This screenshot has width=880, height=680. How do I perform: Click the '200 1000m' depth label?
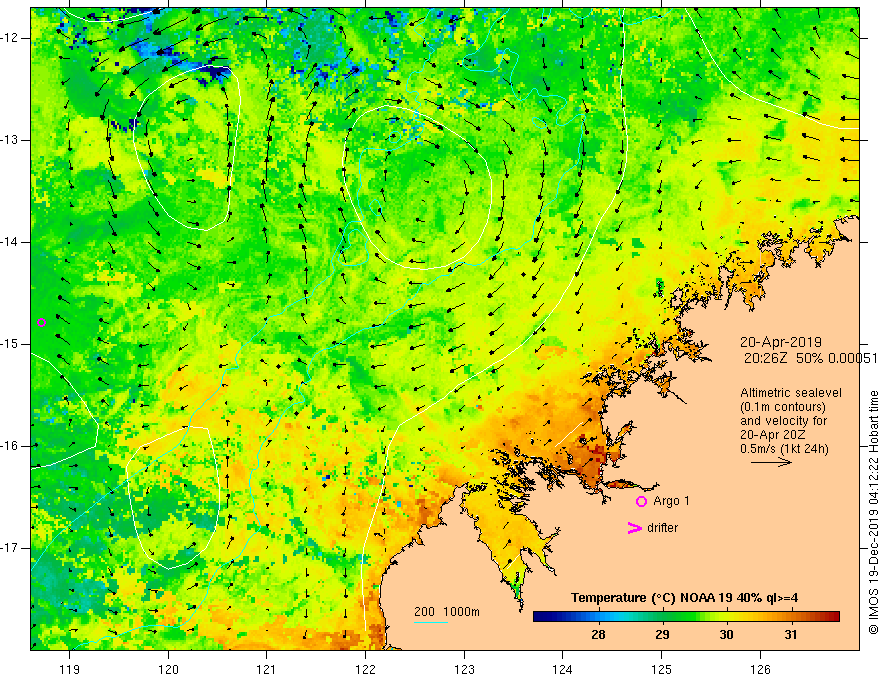(x=447, y=612)
